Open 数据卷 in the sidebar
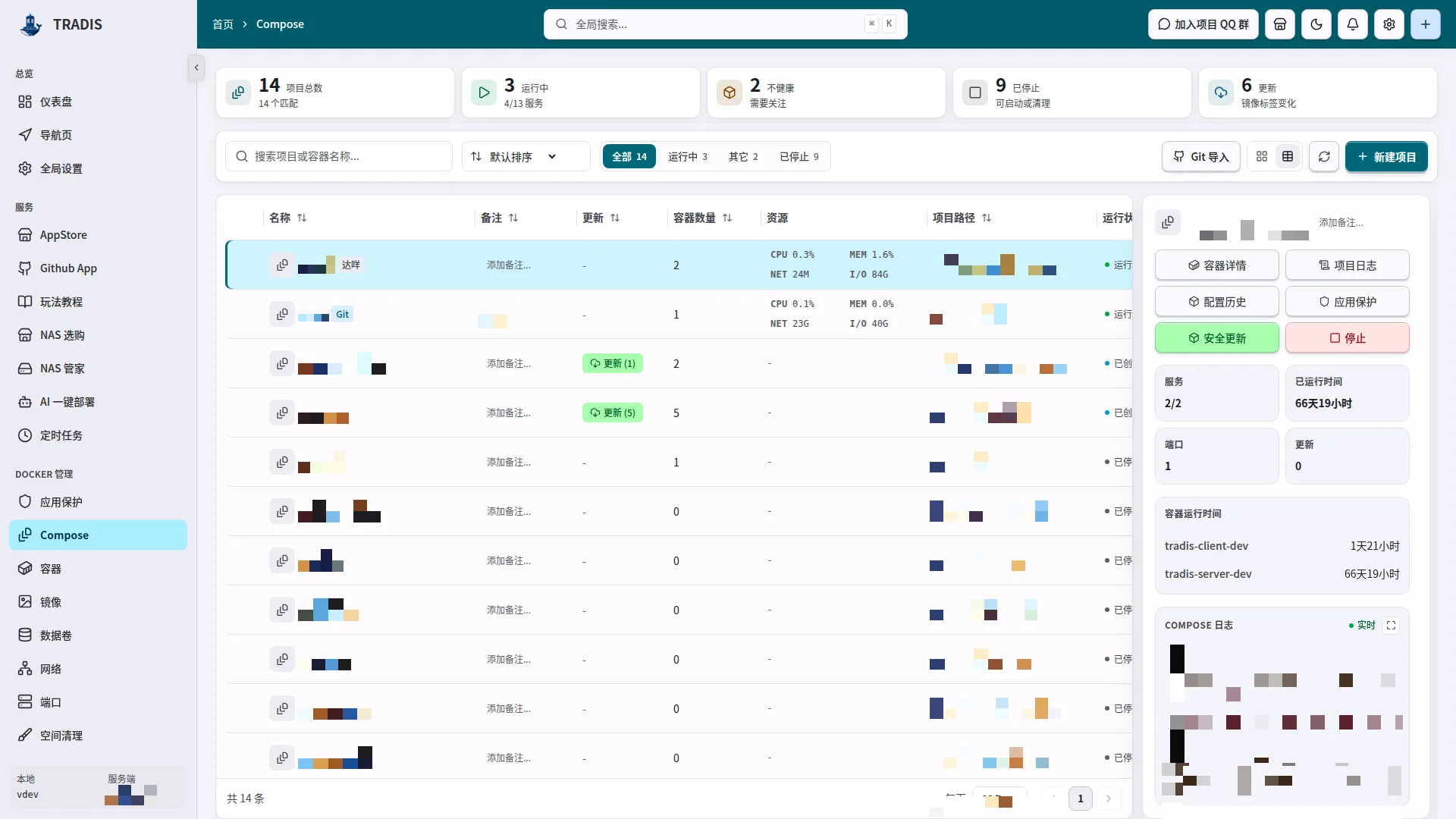 pos(99,635)
